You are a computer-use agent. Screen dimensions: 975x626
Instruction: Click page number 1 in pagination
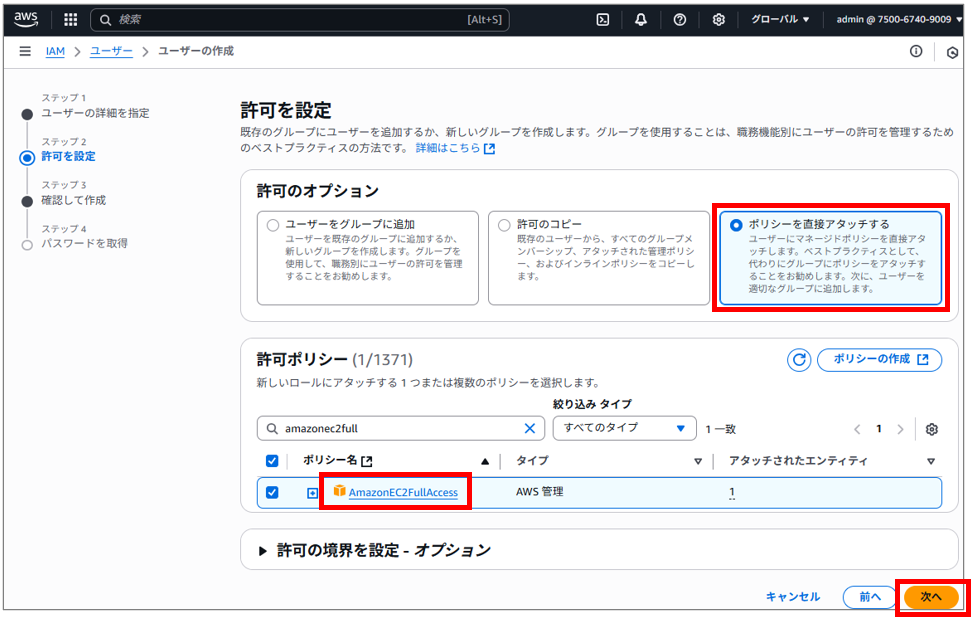pos(879,428)
